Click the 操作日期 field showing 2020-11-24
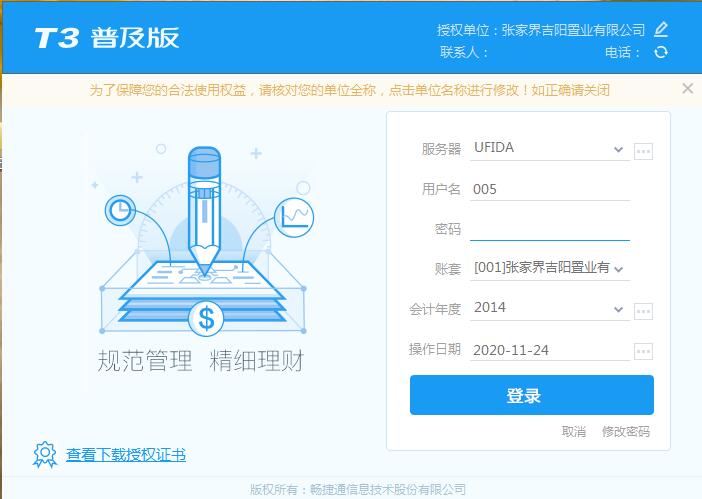Image resolution: width=702 pixels, height=499 pixels. tap(550, 350)
